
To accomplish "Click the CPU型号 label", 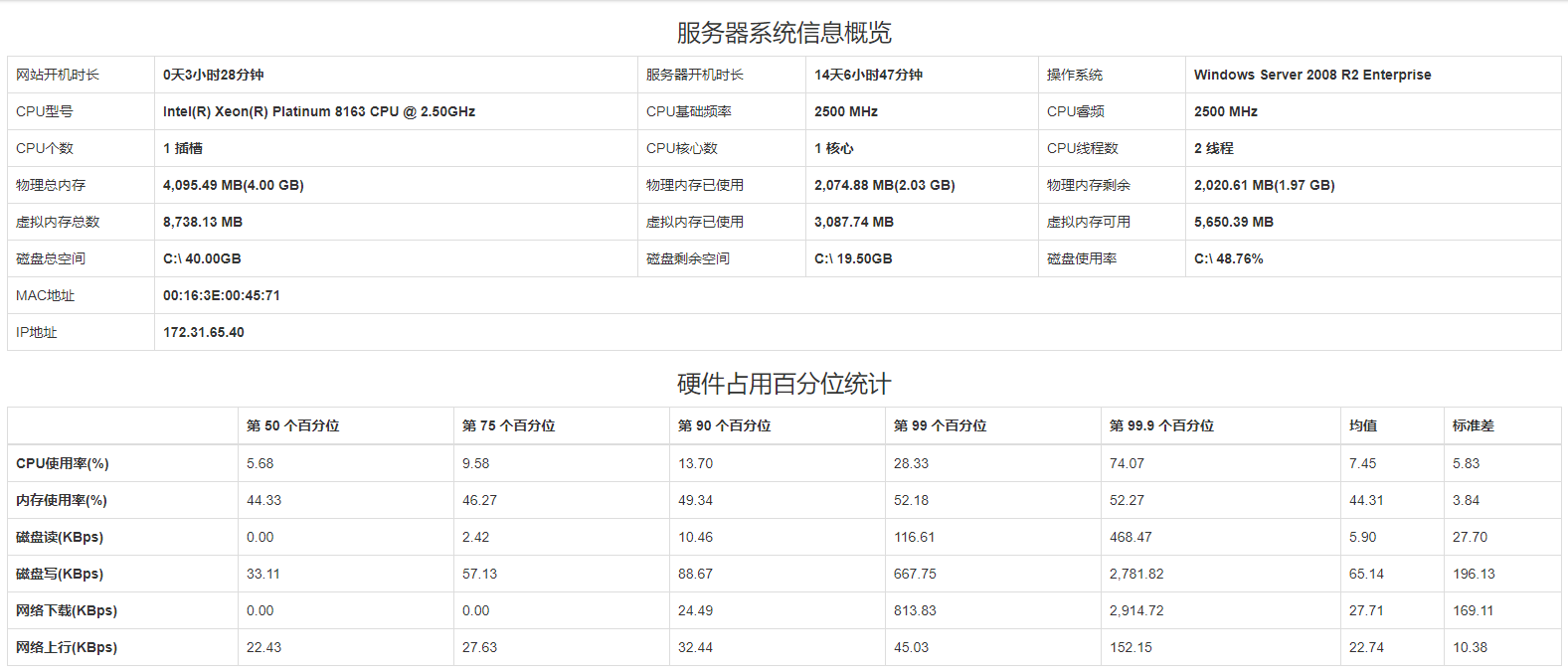I will [x=45, y=111].
